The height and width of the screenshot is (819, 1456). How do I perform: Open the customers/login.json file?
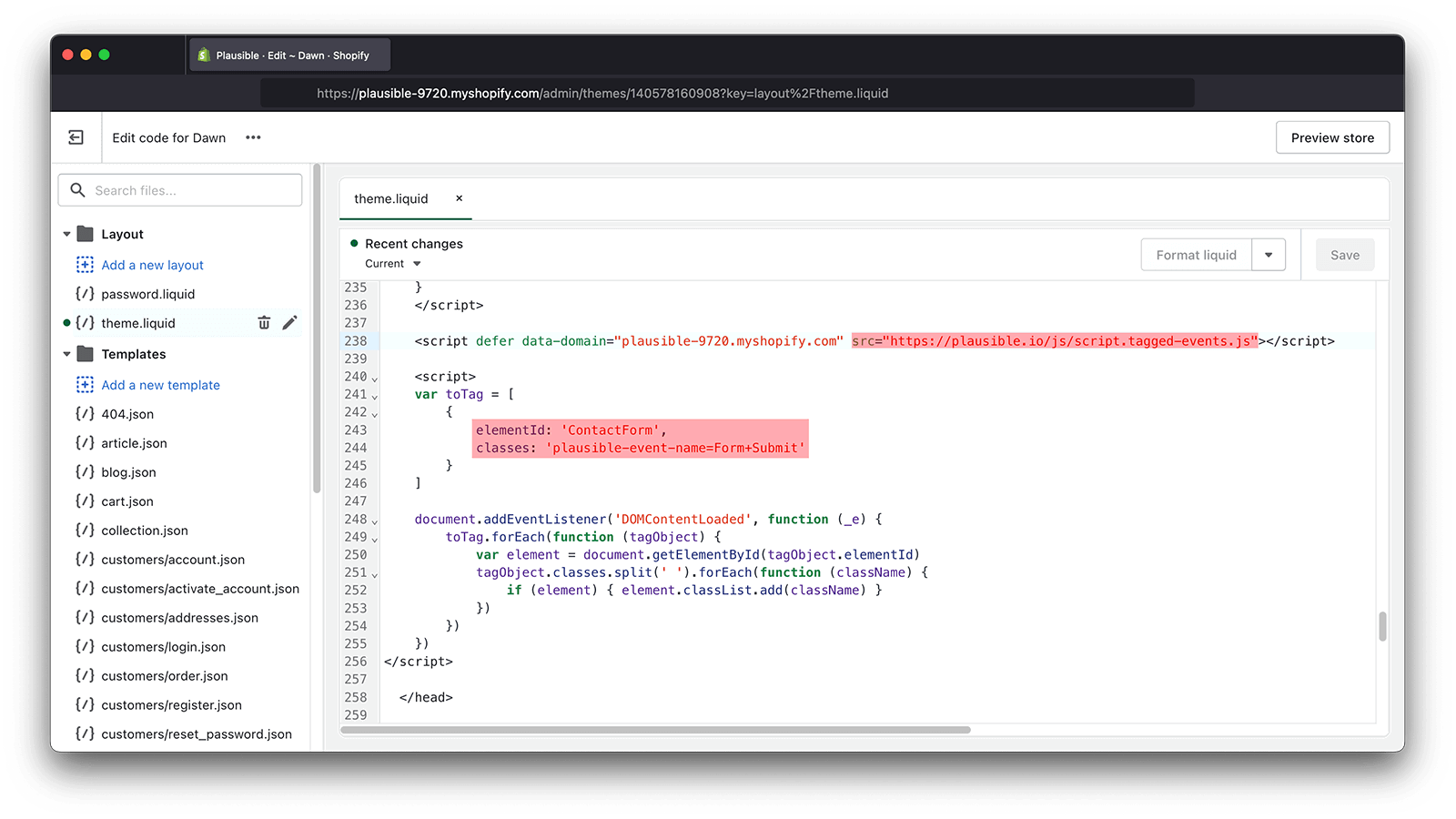164,646
